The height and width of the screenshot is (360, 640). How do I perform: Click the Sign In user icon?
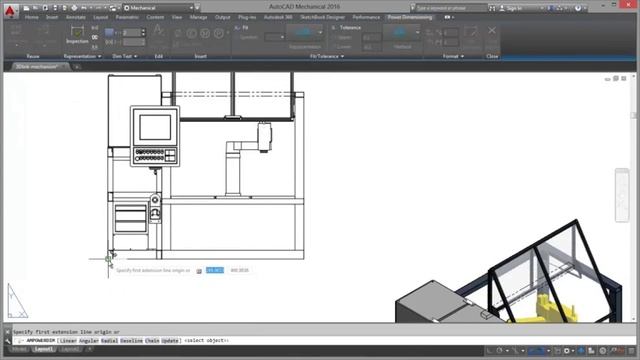tap(502, 8)
